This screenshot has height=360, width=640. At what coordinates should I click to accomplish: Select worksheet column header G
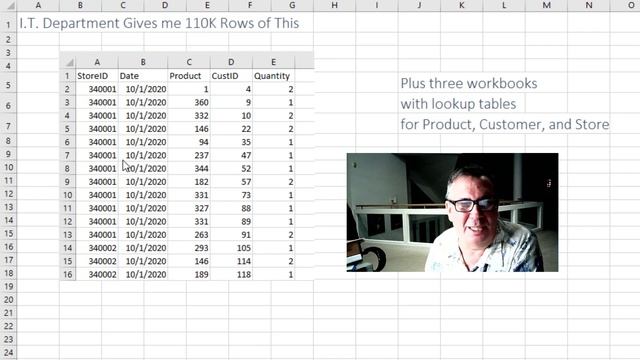(292, 5)
